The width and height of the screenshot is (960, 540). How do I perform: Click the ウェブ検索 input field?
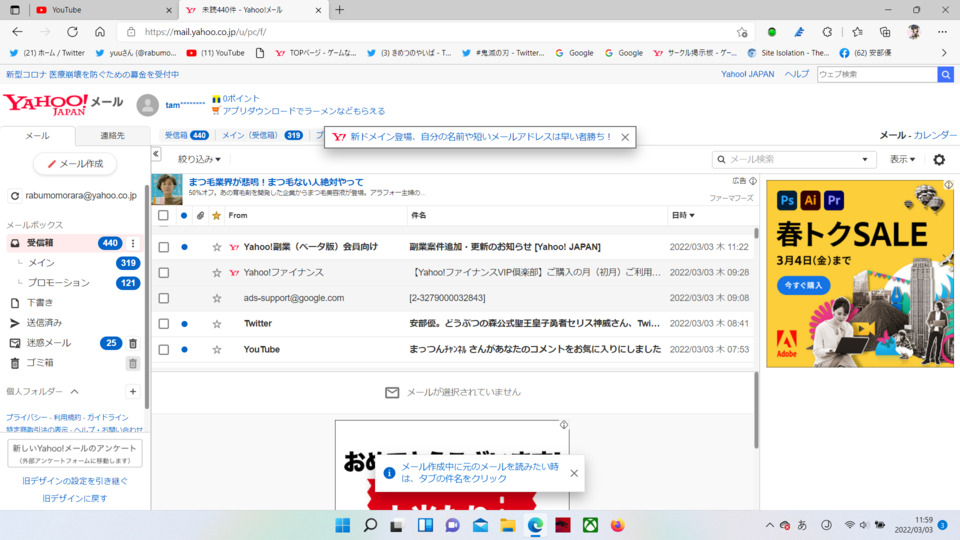[877, 74]
